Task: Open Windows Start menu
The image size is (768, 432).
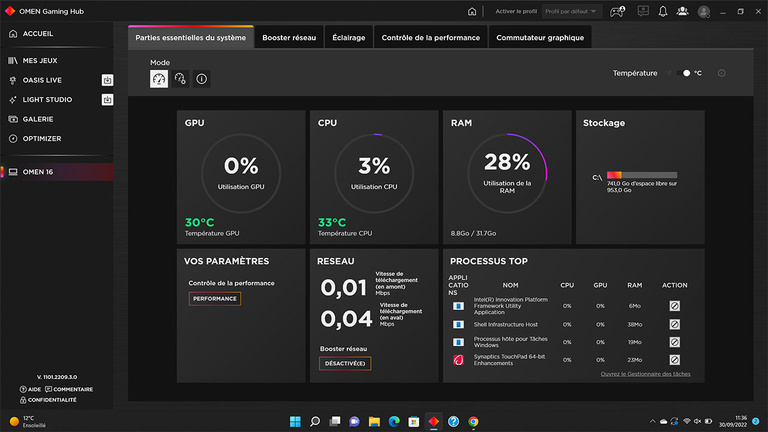Action: (295, 421)
